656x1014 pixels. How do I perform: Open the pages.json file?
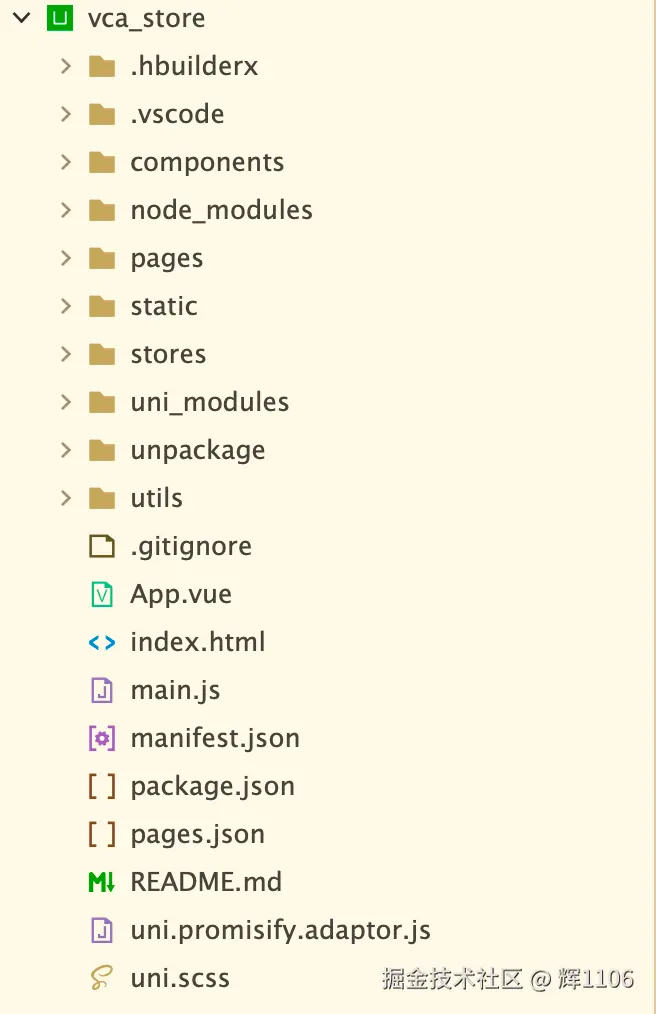point(197,834)
